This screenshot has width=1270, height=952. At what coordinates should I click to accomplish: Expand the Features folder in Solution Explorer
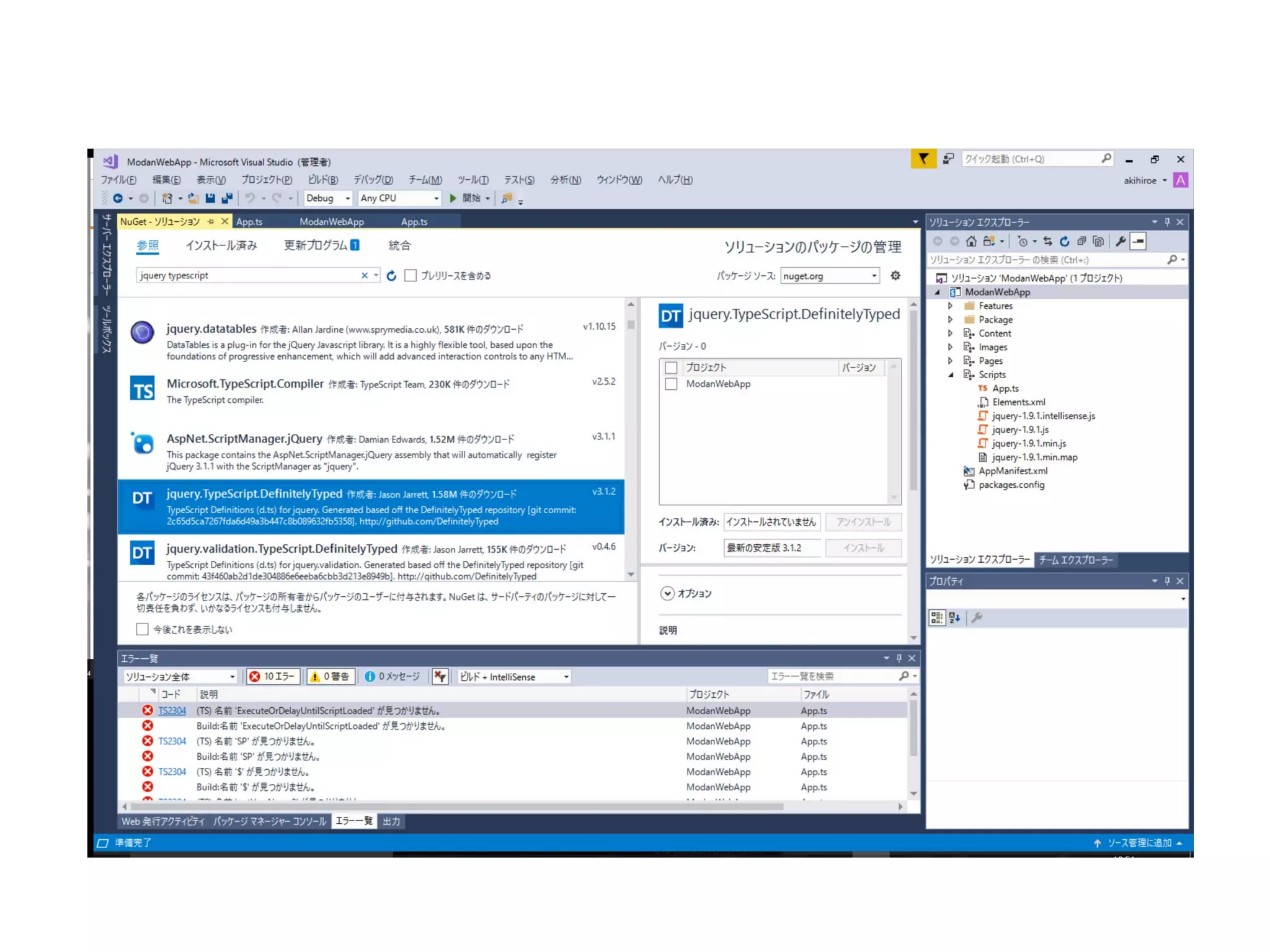coord(950,306)
